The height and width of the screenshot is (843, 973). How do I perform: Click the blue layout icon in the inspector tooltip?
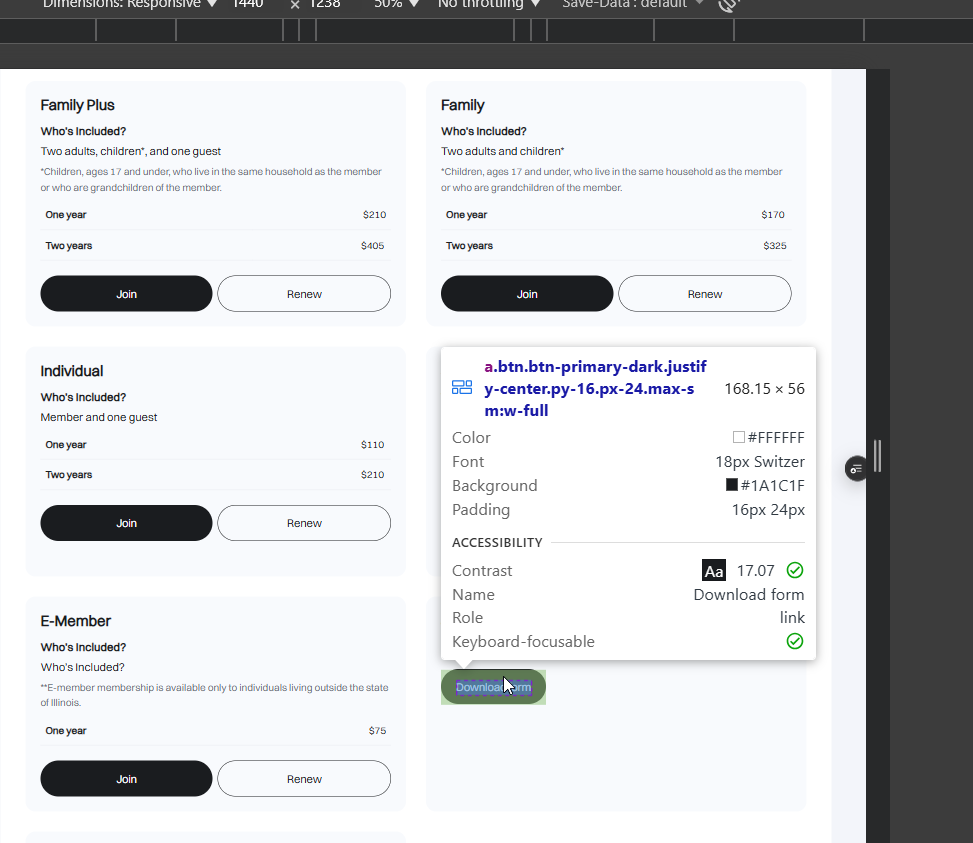click(462, 388)
